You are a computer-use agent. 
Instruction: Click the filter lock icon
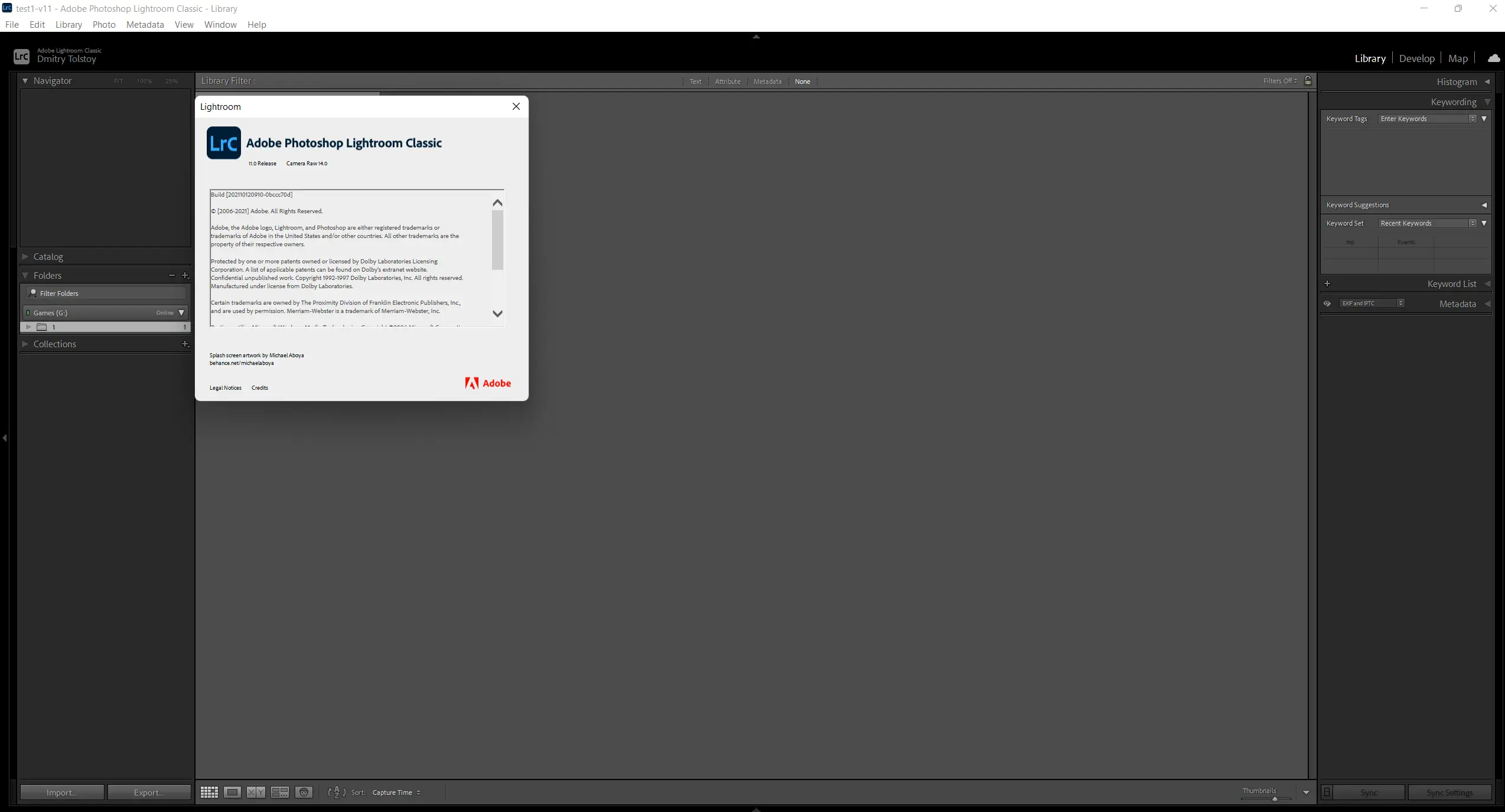pyautogui.click(x=1308, y=81)
